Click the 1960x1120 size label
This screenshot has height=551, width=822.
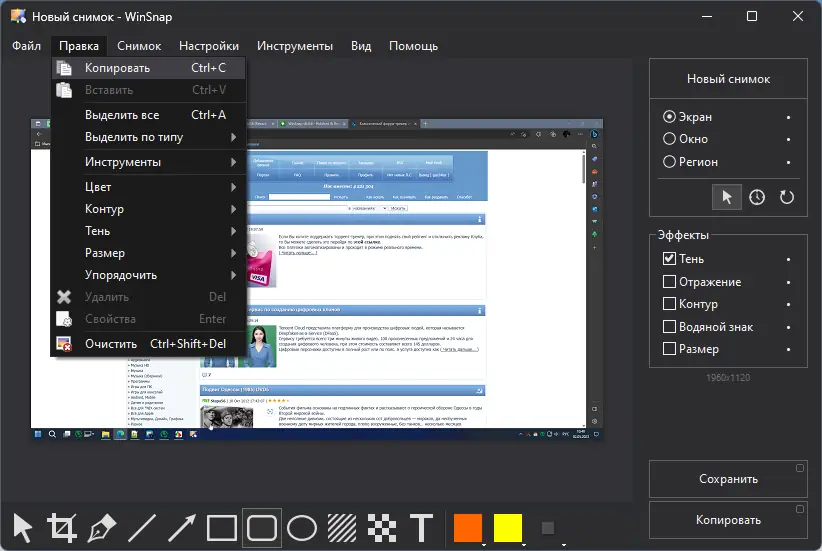pos(728,377)
